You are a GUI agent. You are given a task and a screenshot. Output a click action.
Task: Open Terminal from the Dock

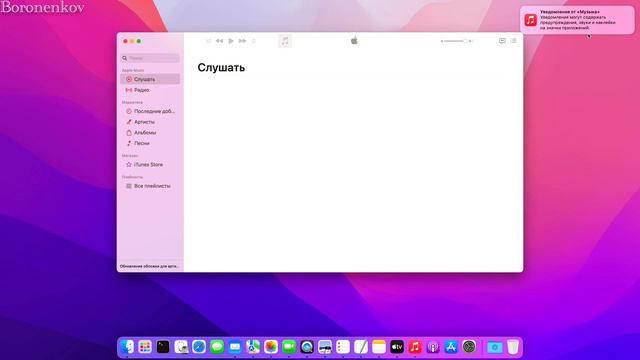click(x=163, y=347)
